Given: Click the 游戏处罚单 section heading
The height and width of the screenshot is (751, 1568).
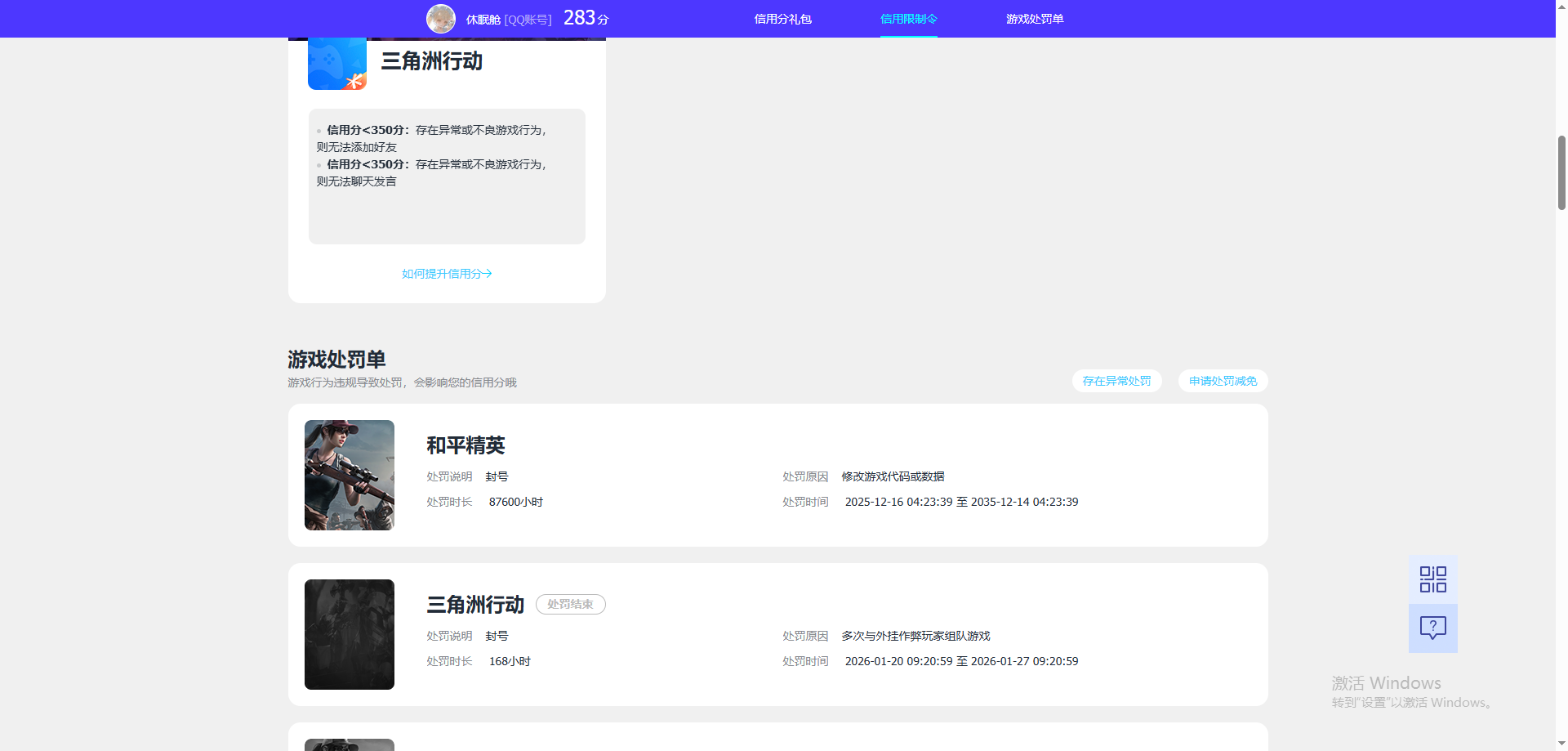Looking at the screenshot, I should click(x=336, y=360).
